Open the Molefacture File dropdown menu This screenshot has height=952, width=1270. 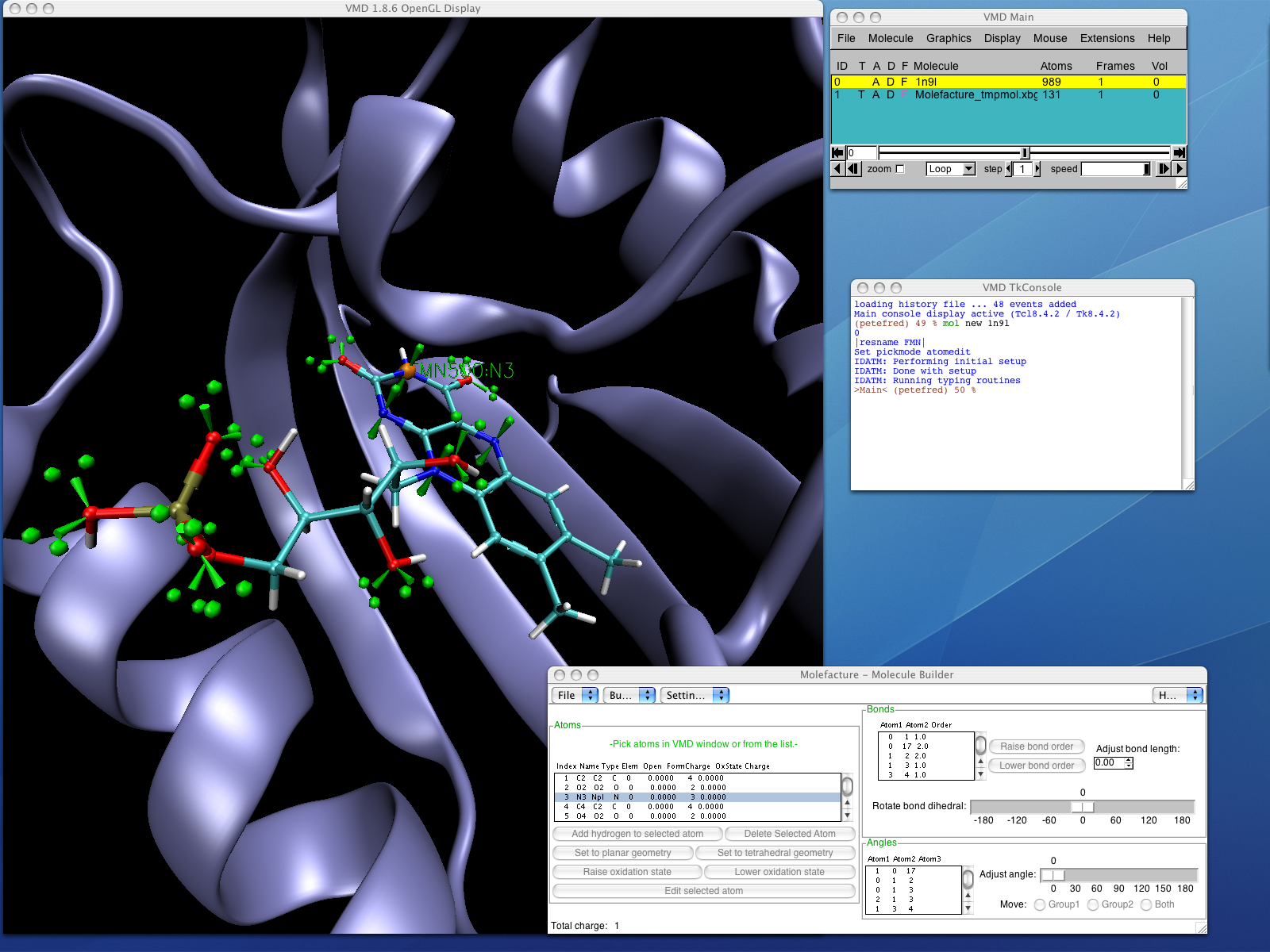pyautogui.click(x=575, y=695)
